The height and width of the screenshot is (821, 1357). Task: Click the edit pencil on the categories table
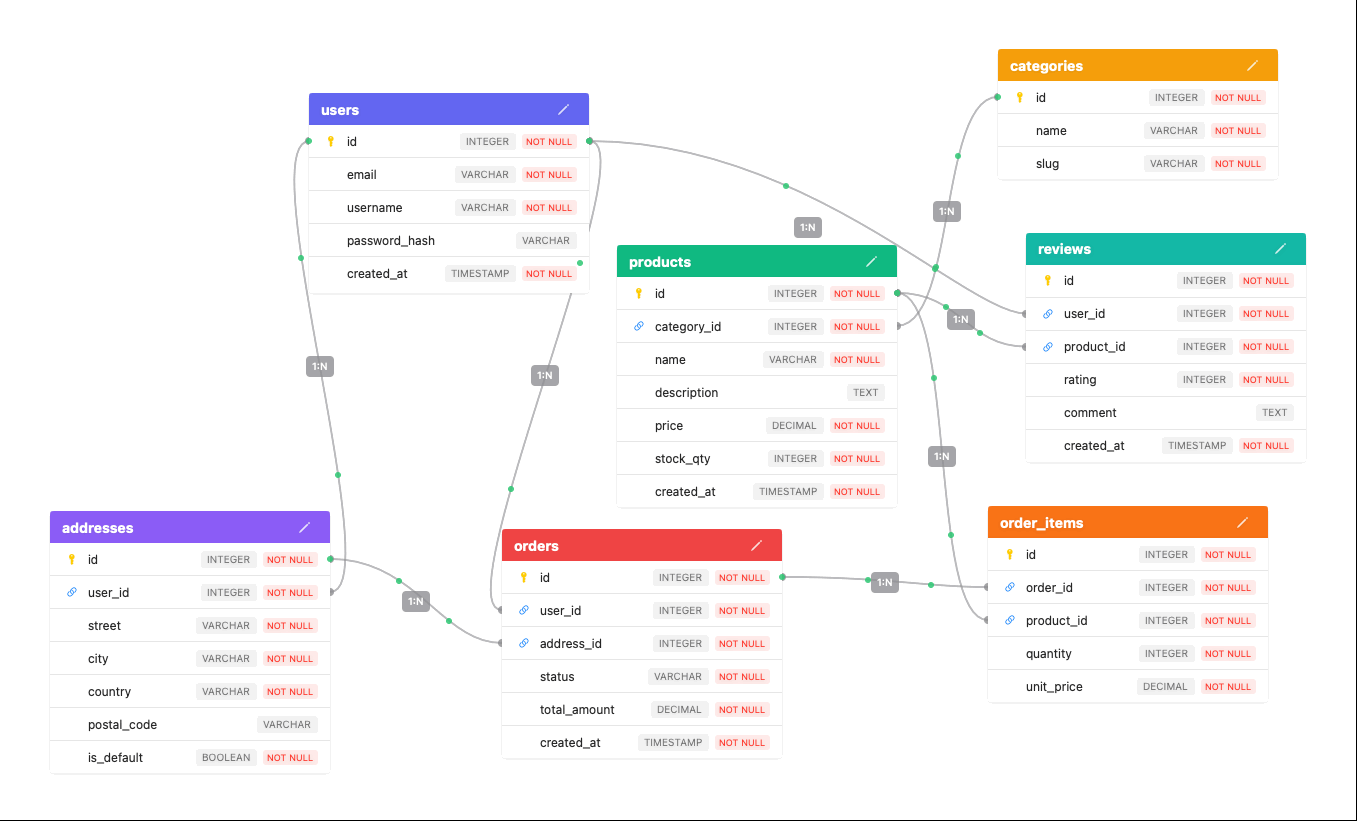[x=1252, y=65]
